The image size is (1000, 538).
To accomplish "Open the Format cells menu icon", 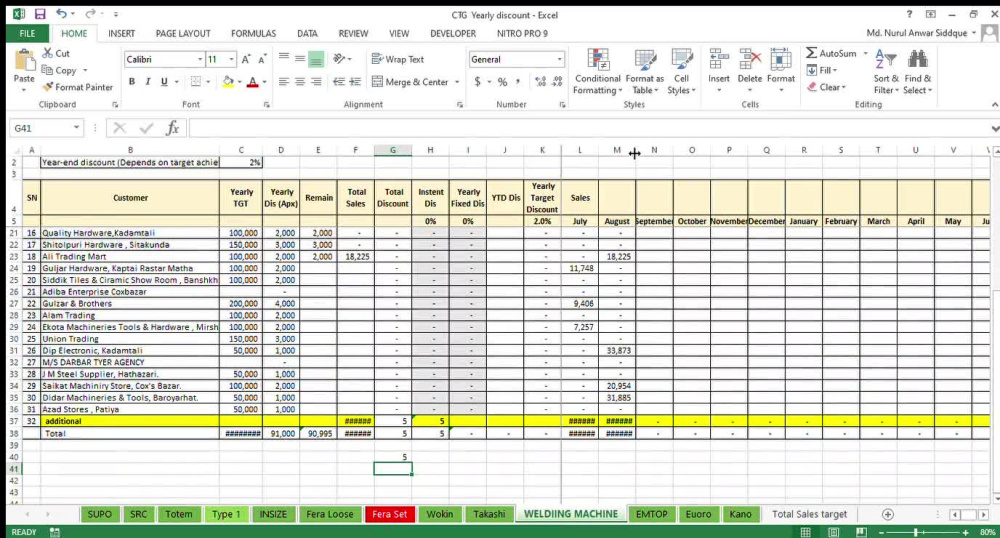I will pos(781,61).
